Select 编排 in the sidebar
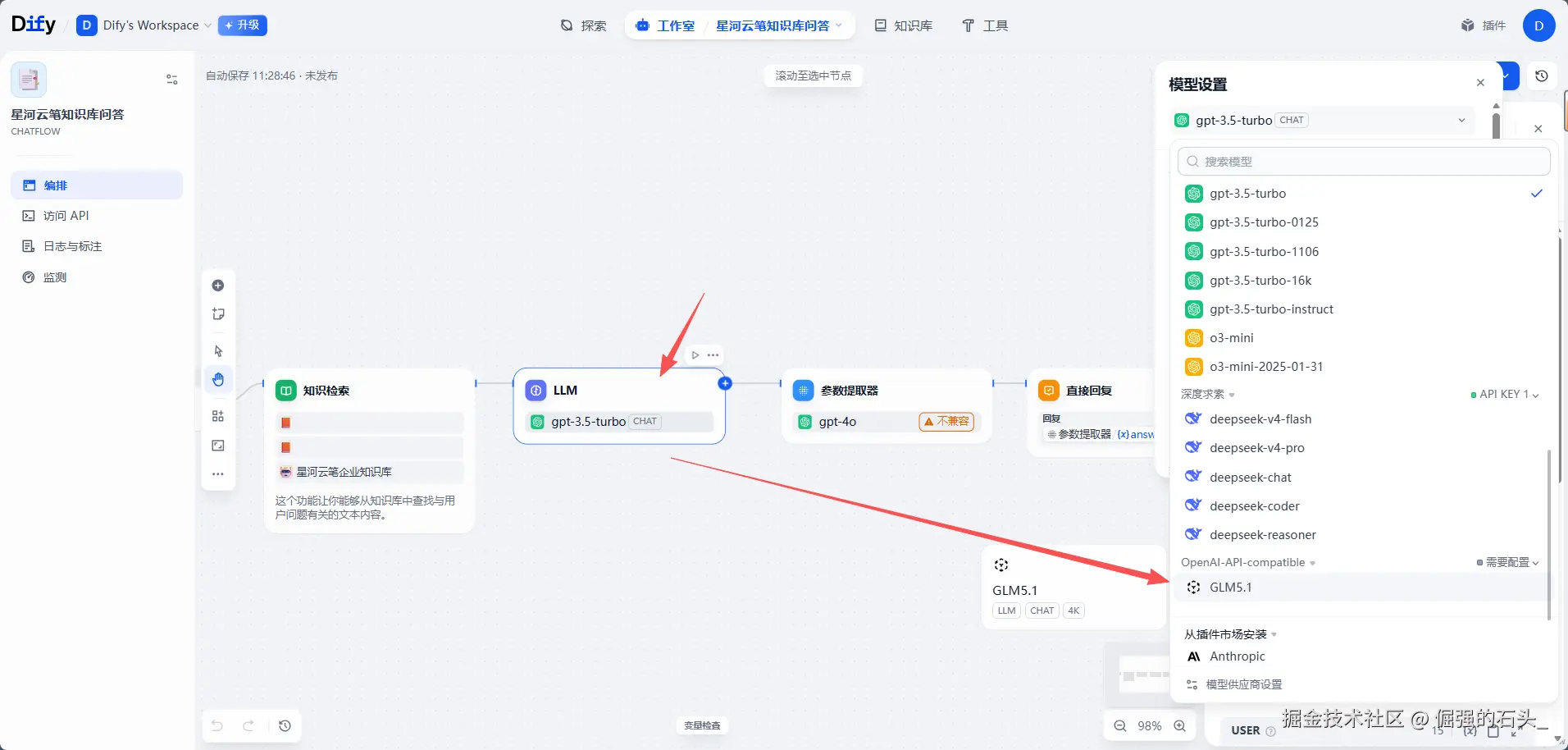The image size is (1568, 750). 97,185
